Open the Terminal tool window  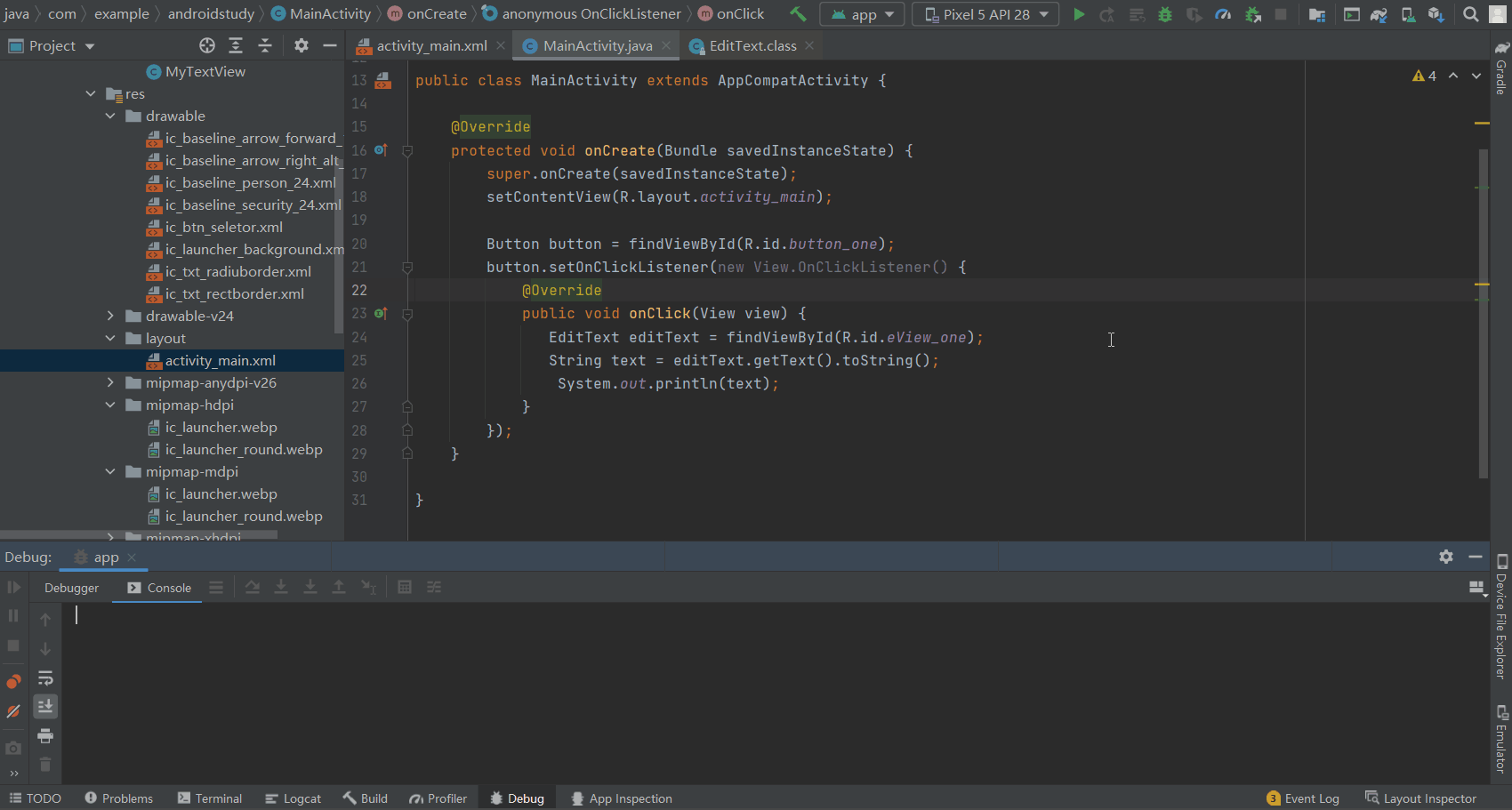(209, 798)
